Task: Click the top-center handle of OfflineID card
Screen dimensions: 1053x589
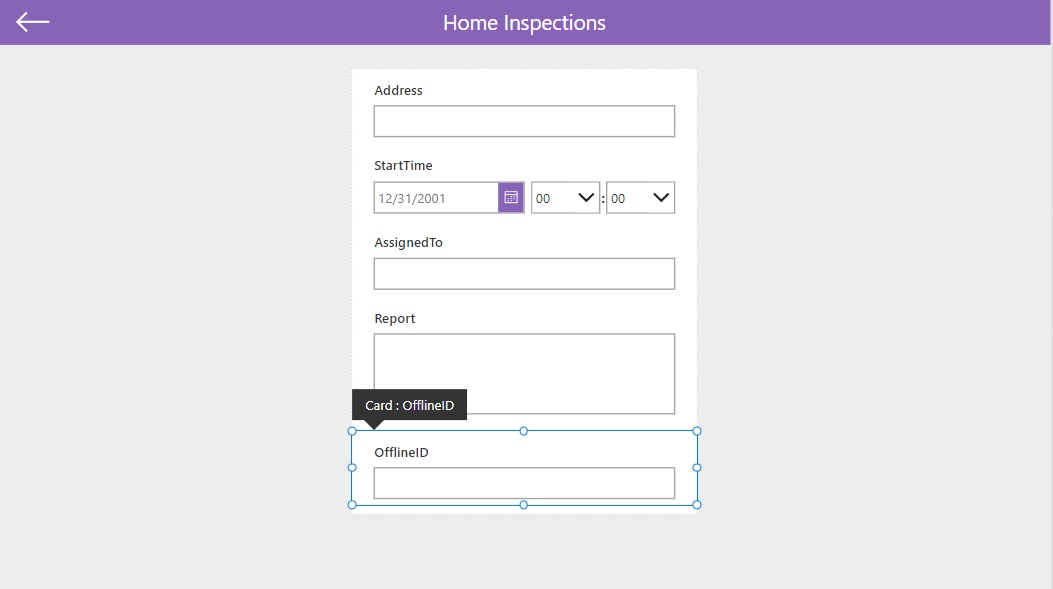Action: tap(524, 431)
